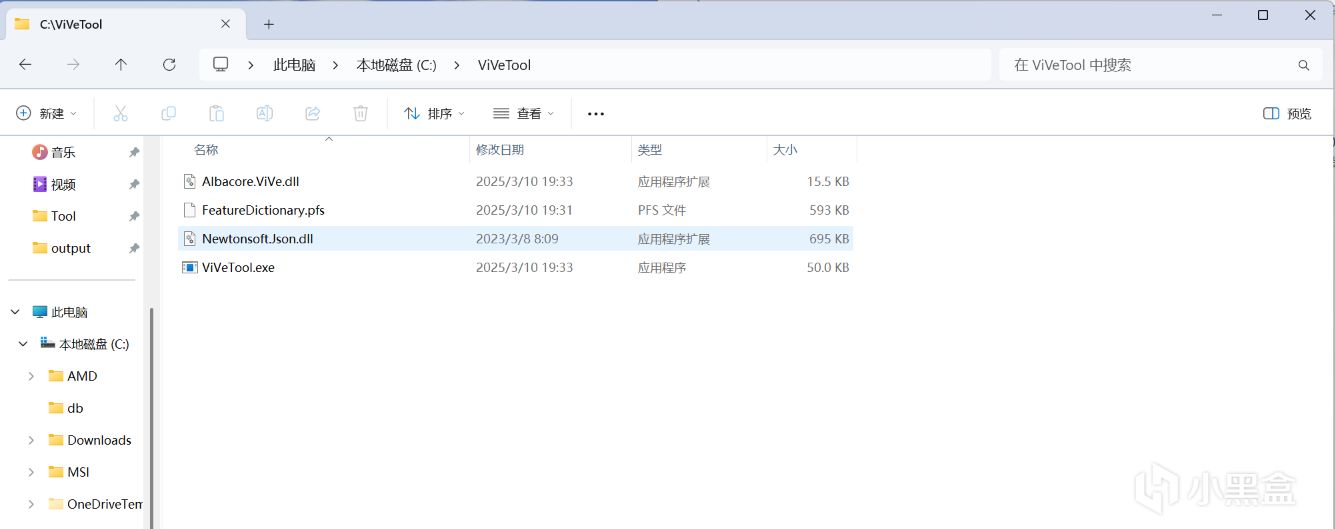The image size is (1335, 529).
Task: Select the MSI folder in tree
Action: (76, 472)
